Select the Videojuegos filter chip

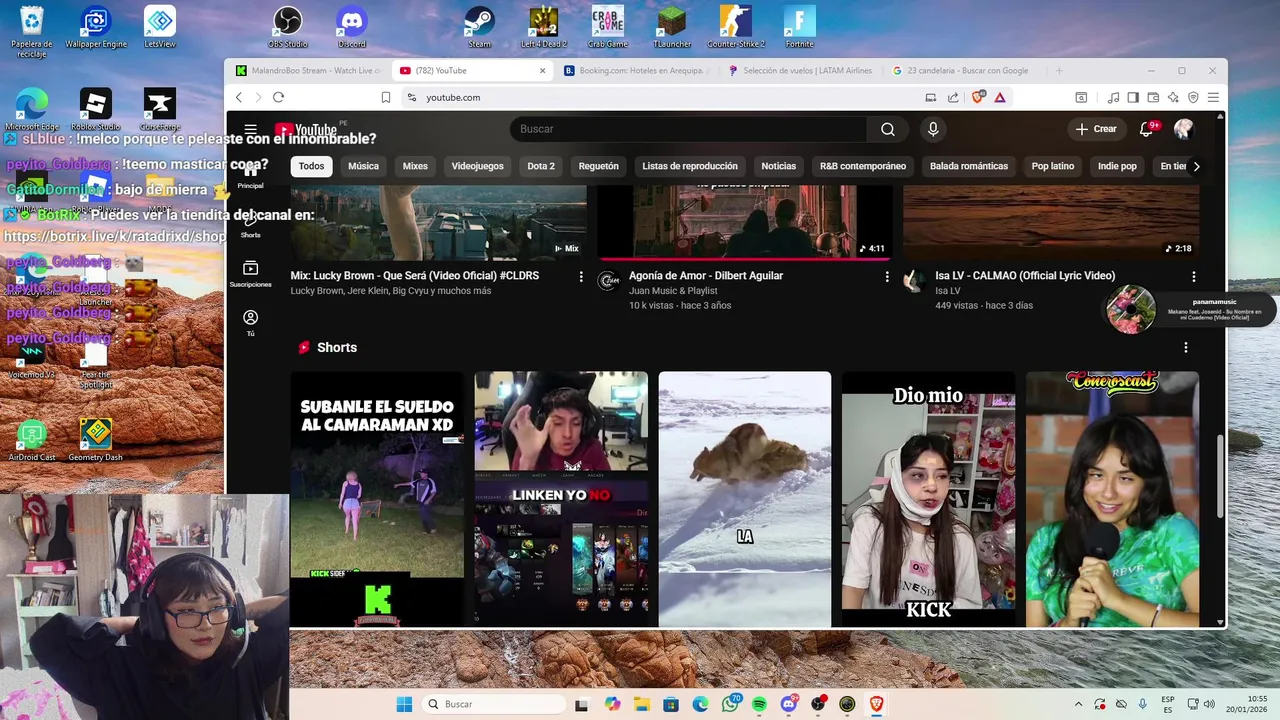pos(477,166)
